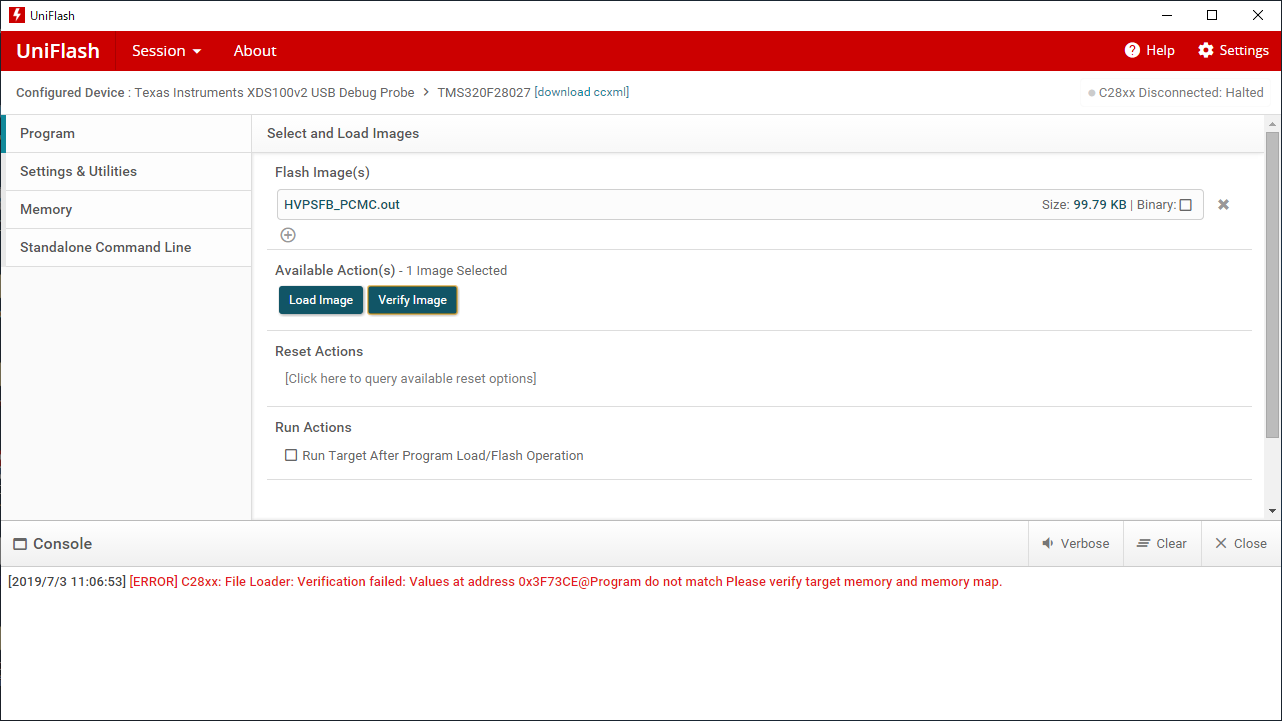Screen dimensions: 1282x721
Task: Click the HVPSFB_PCMC.out image file field
Action: coord(740,205)
